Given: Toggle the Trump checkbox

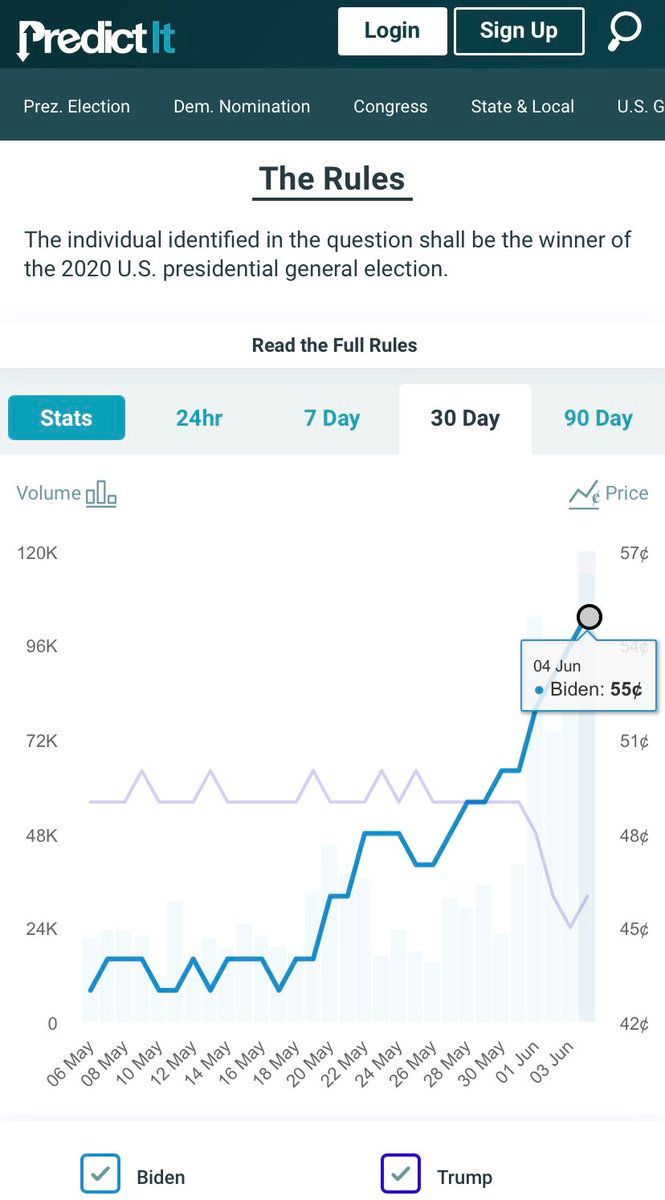Looking at the screenshot, I should tap(400, 1175).
